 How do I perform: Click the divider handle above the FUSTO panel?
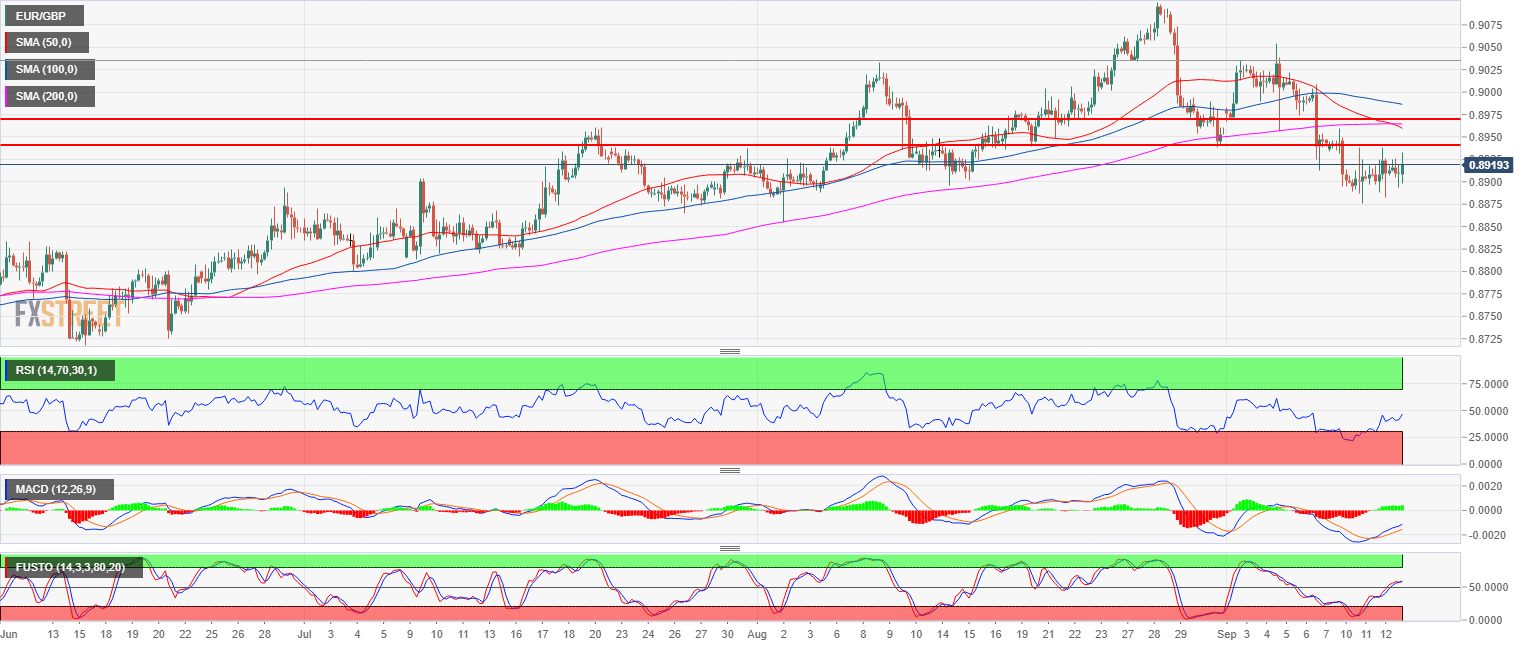730,548
